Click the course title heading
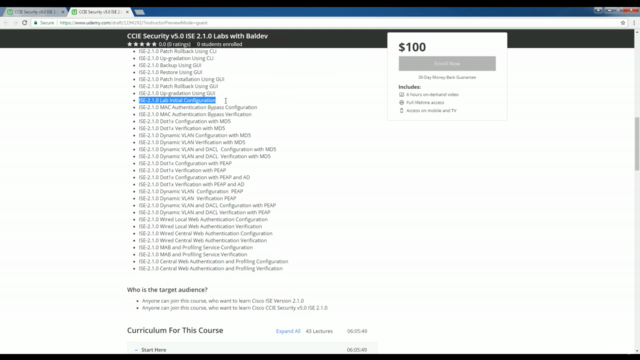 pyautogui.click(x=197, y=36)
